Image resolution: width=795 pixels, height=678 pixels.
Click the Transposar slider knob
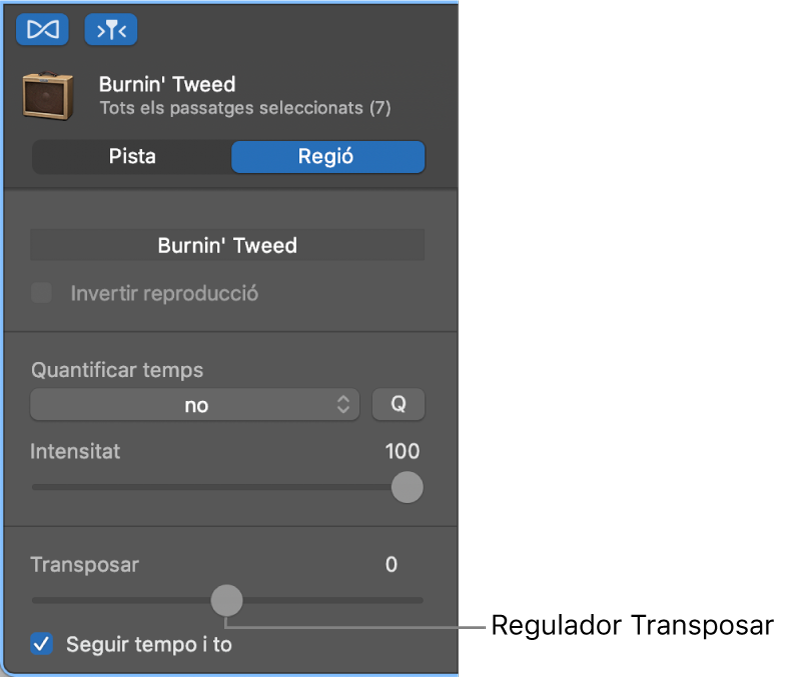[227, 600]
